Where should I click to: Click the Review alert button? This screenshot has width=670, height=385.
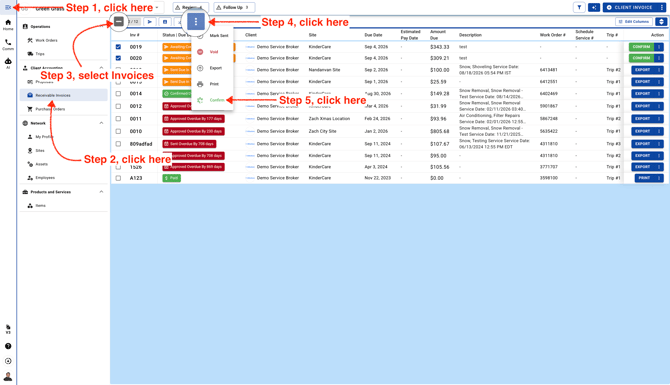pyautogui.click(x=191, y=7)
